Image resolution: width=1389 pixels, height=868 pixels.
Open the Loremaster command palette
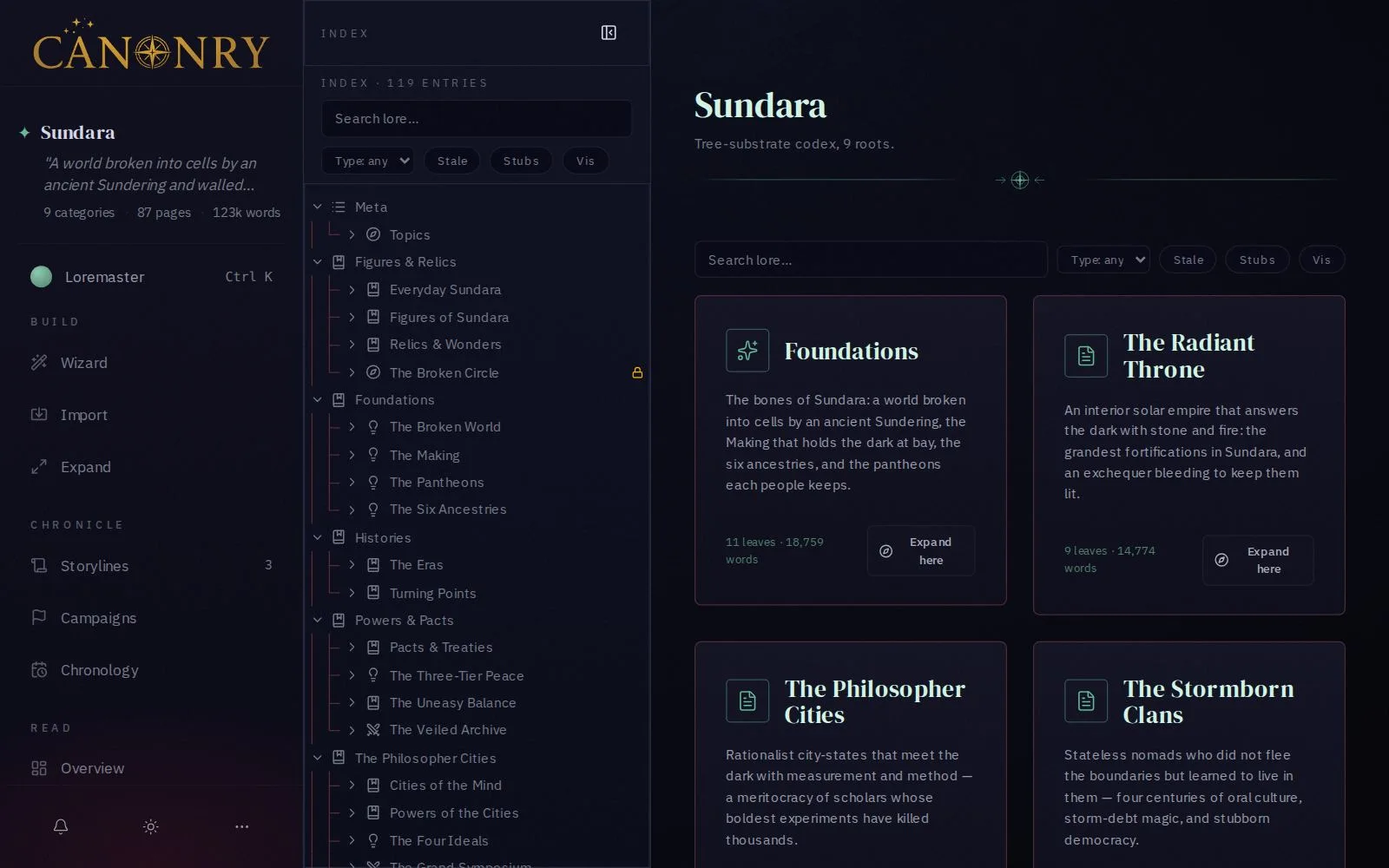(x=152, y=277)
